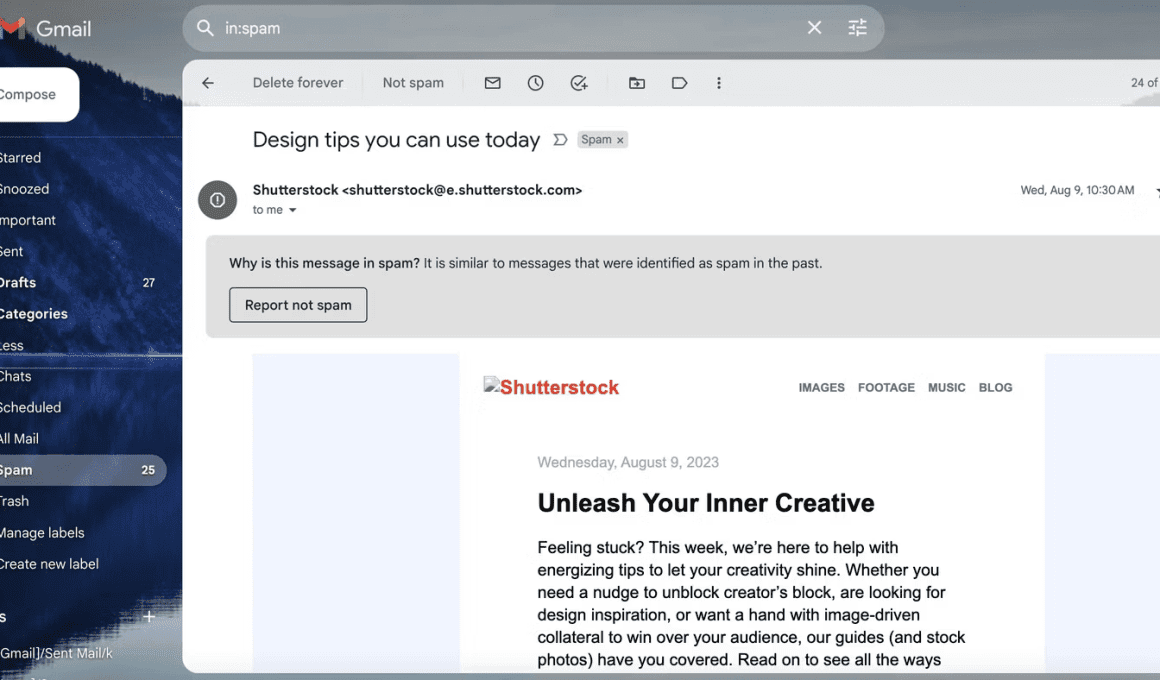
Task: Open the Chats folder
Action: (x=16, y=377)
